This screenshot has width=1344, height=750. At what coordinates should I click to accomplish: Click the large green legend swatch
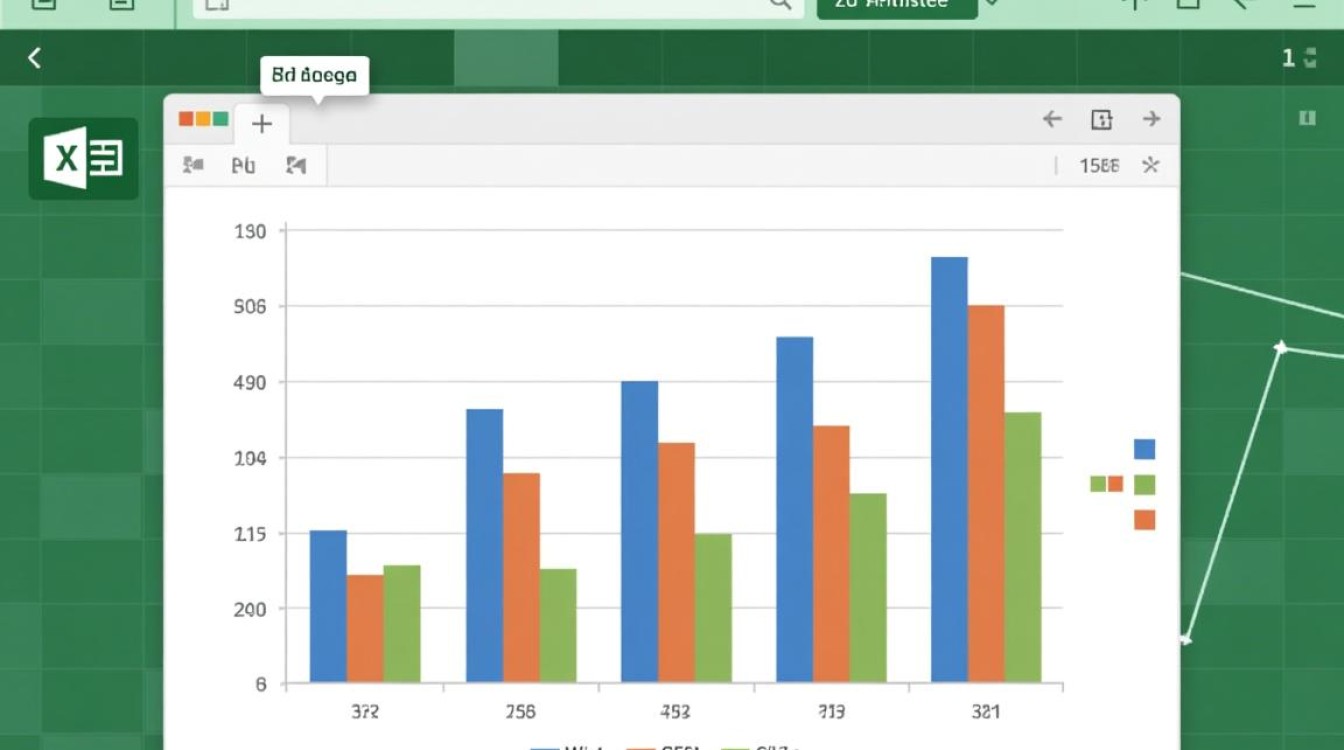pos(1145,484)
